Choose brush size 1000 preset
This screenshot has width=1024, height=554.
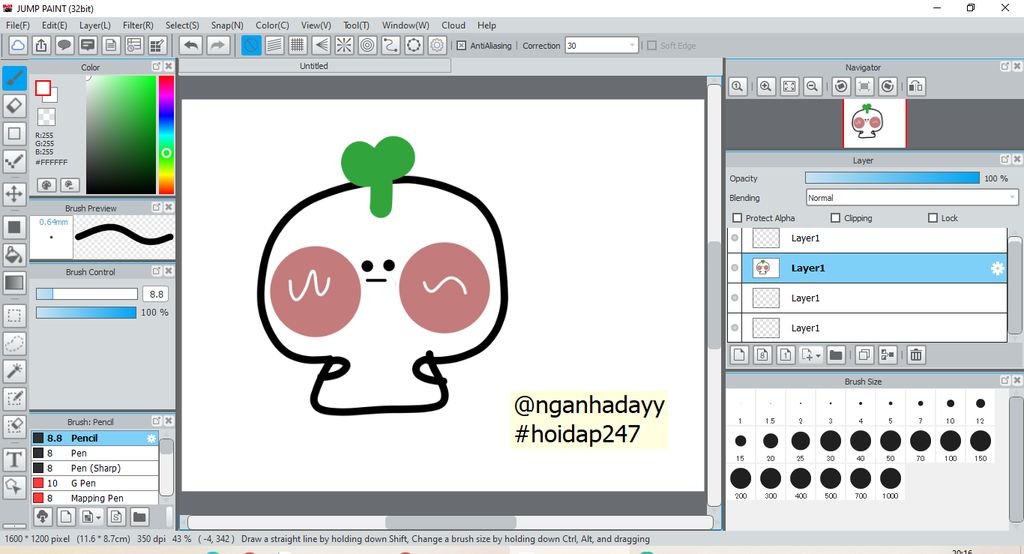click(890, 483)
